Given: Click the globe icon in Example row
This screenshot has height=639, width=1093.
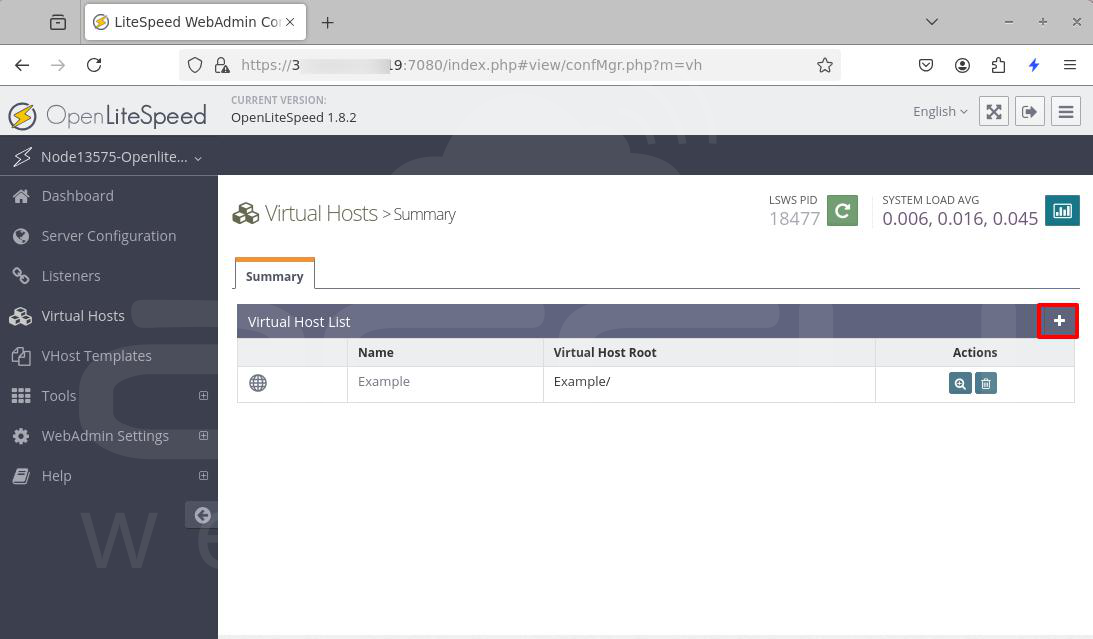Looking at the screenshot, I should 258,383.
